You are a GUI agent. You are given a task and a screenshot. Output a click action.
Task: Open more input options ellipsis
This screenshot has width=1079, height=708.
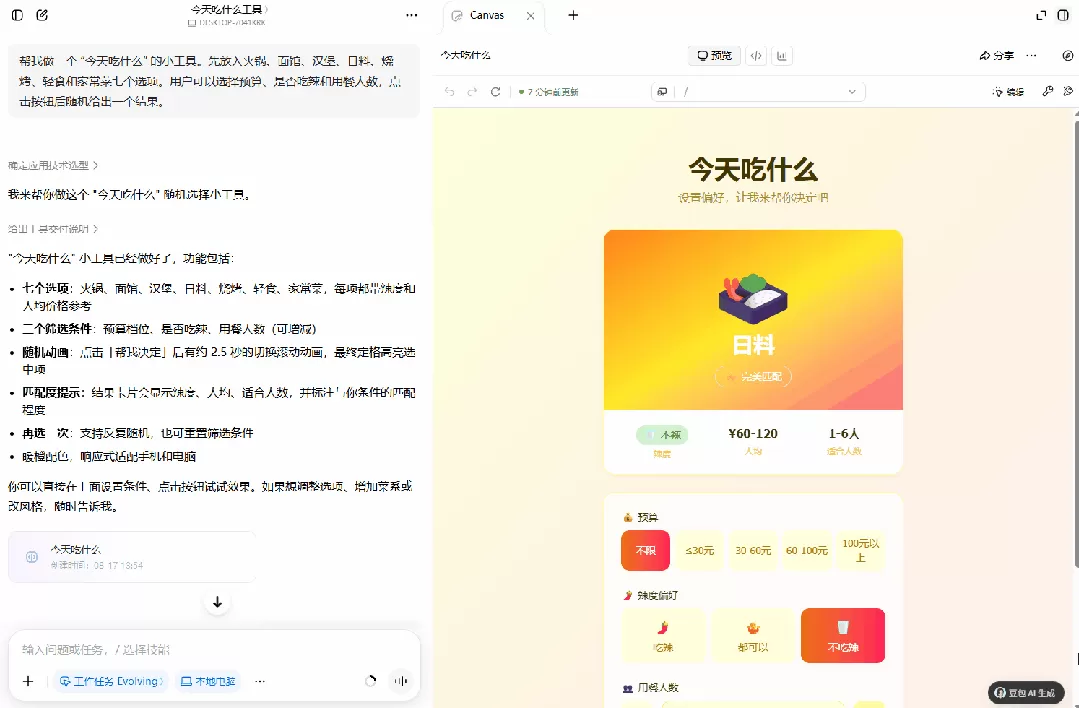259,681
